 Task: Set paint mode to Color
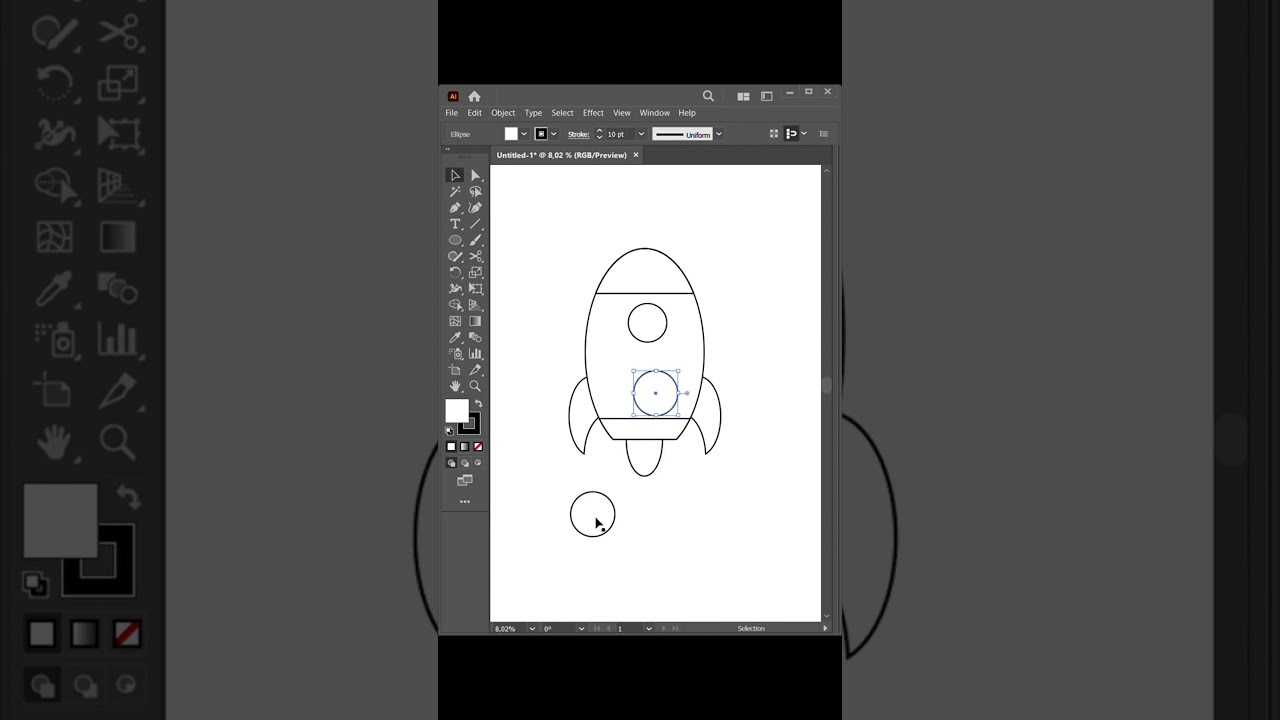451,446
